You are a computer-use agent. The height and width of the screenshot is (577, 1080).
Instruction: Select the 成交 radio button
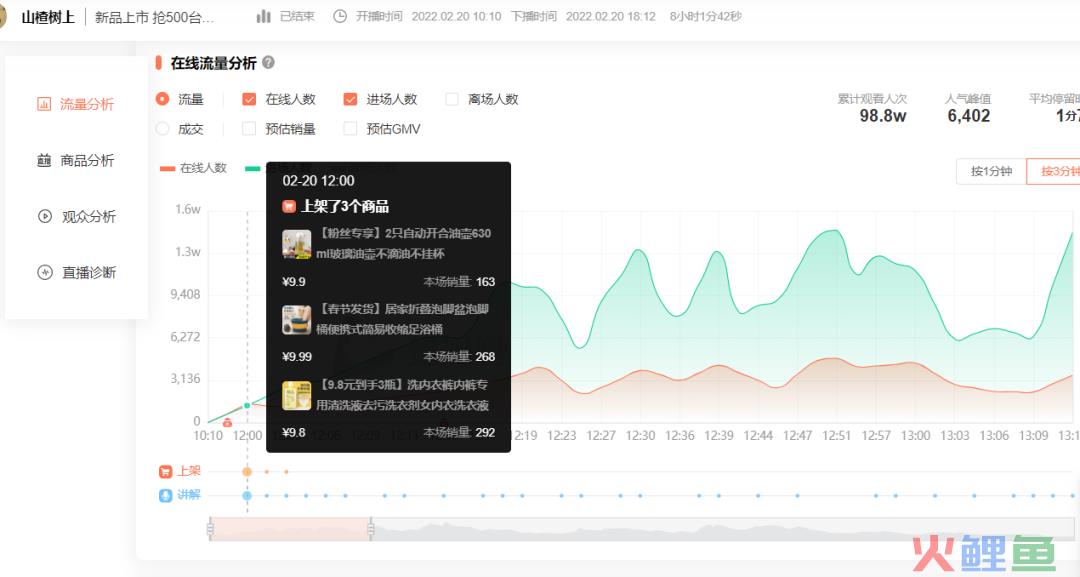[x=163, y=129]
